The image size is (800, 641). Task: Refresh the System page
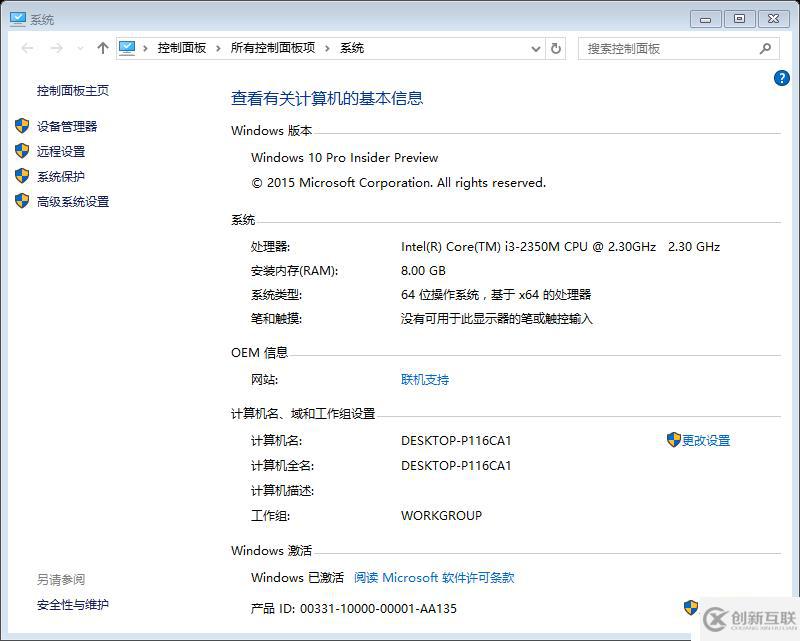(556, 48)
